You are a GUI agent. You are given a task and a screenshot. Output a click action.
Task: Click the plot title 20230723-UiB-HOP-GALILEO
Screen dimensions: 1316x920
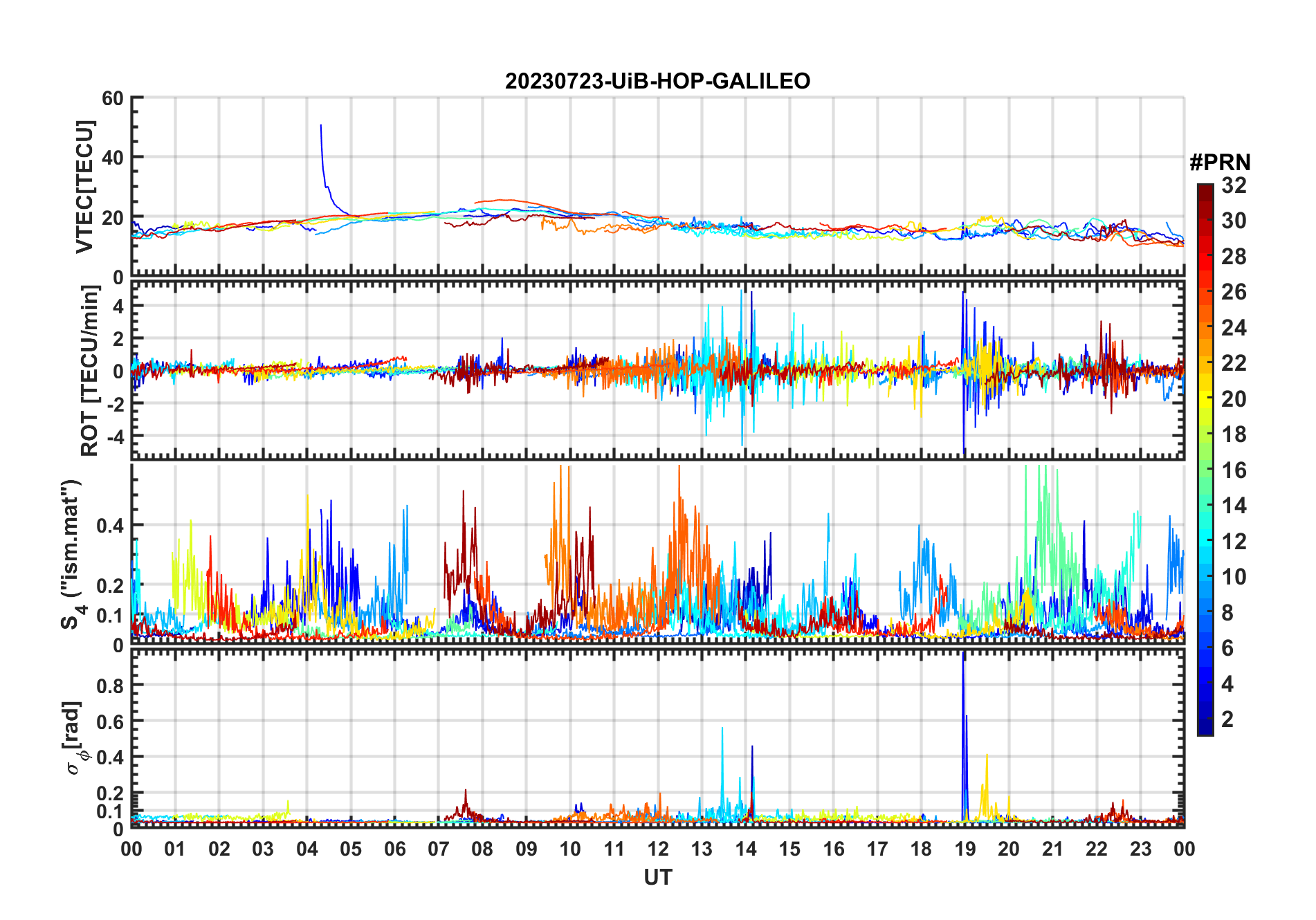[x=657, y=82]
